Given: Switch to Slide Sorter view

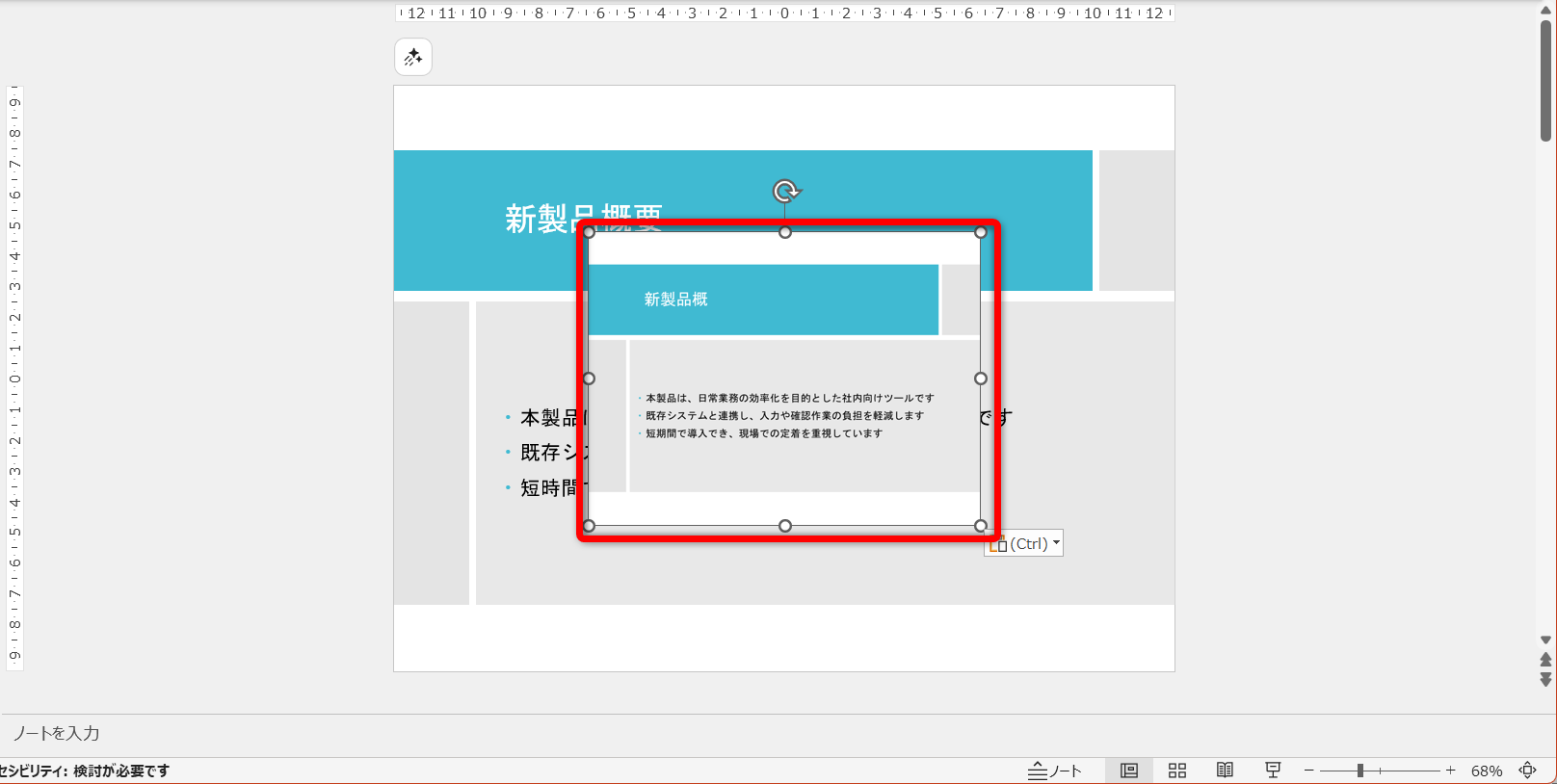Looking at the screenshot, I should coord(1177,771).
